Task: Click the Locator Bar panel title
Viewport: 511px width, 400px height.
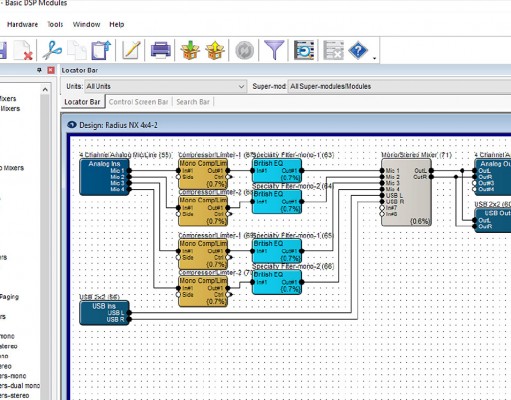Action: 80,70
